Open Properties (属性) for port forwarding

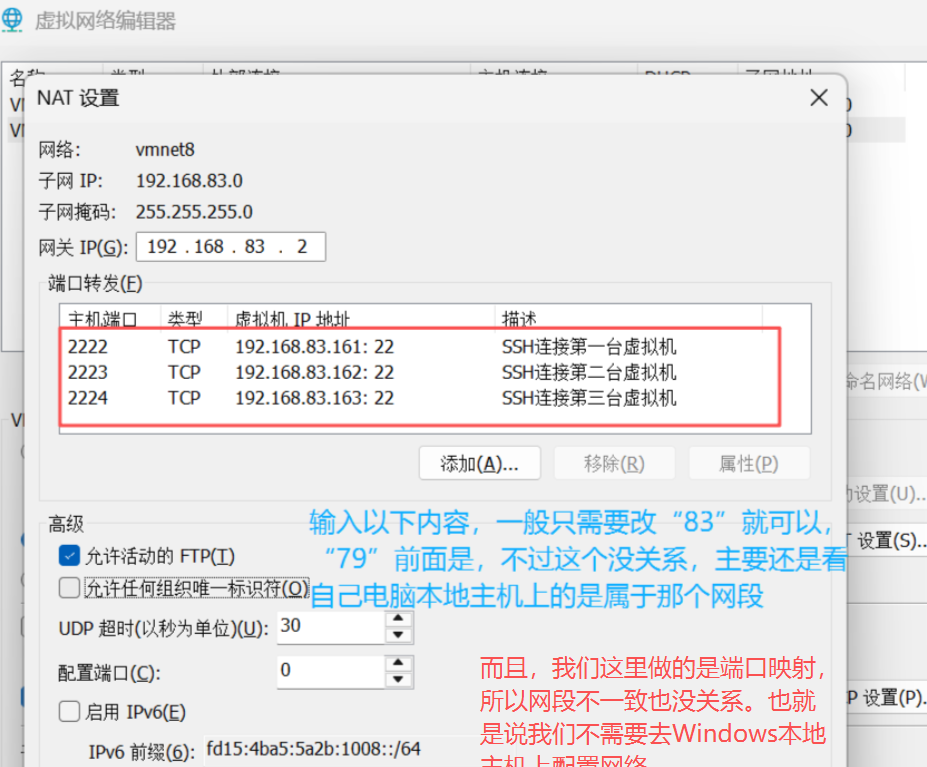click(749, 463)
